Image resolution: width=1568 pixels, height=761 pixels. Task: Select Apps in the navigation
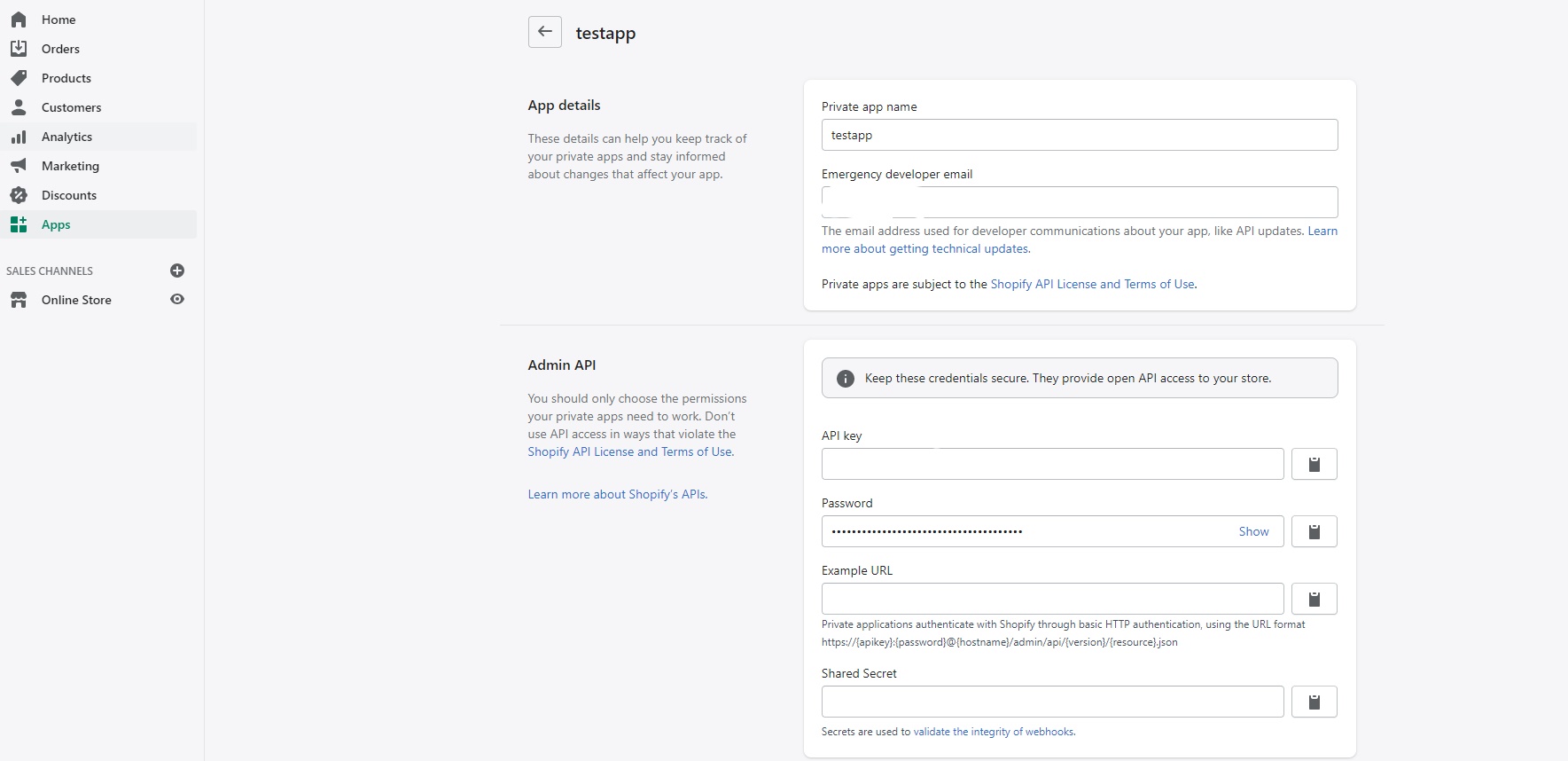tap(98, 224)
